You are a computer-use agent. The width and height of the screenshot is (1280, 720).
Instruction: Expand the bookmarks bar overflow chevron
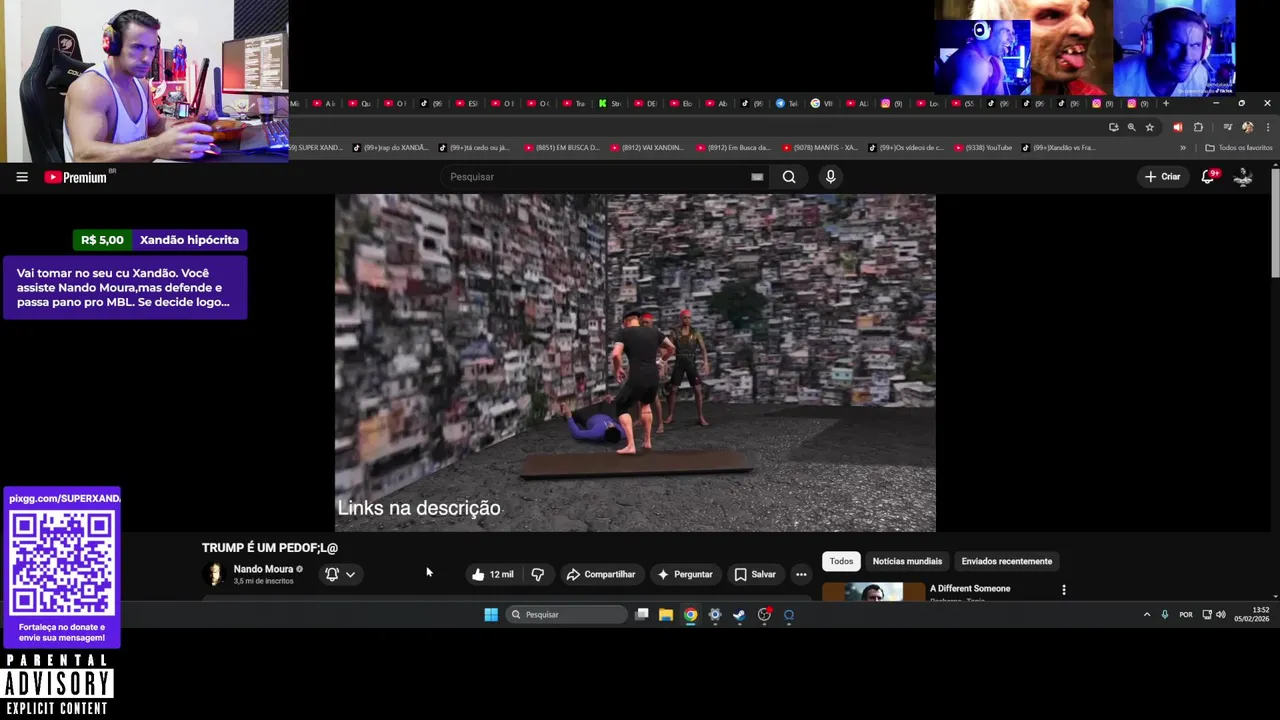pyautogui.click(x=1183, y=148)
